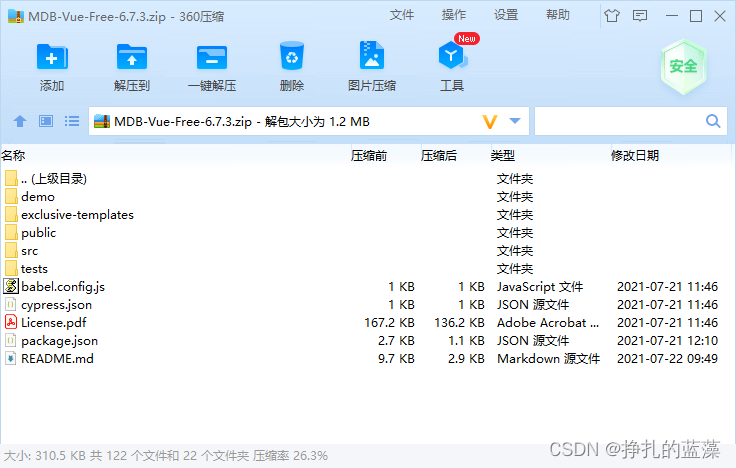Screen dimensions: 736x468
Task: Select the src folder
Action: 366,251
